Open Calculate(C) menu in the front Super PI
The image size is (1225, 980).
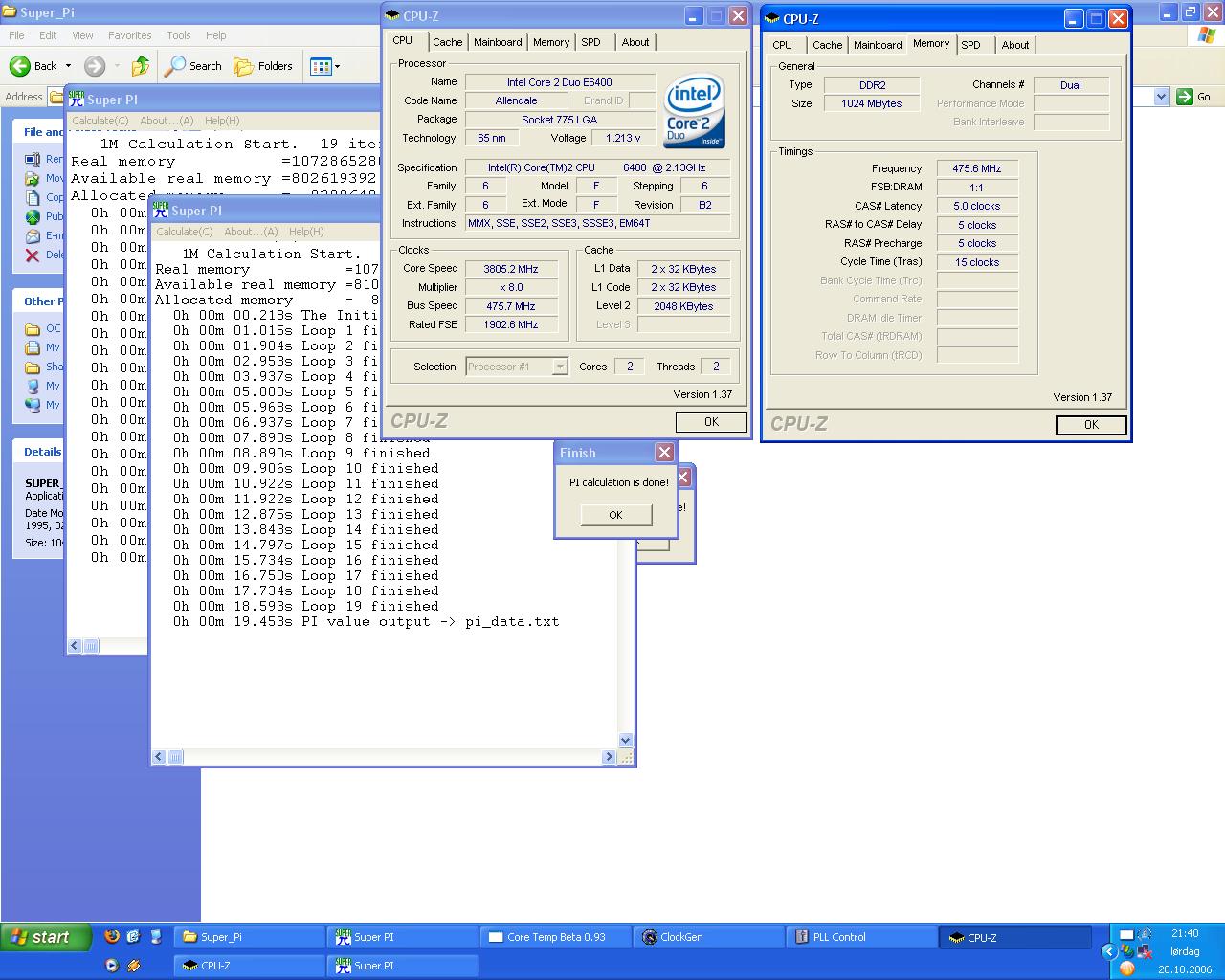pyautogui.click(x=184, y=232)
